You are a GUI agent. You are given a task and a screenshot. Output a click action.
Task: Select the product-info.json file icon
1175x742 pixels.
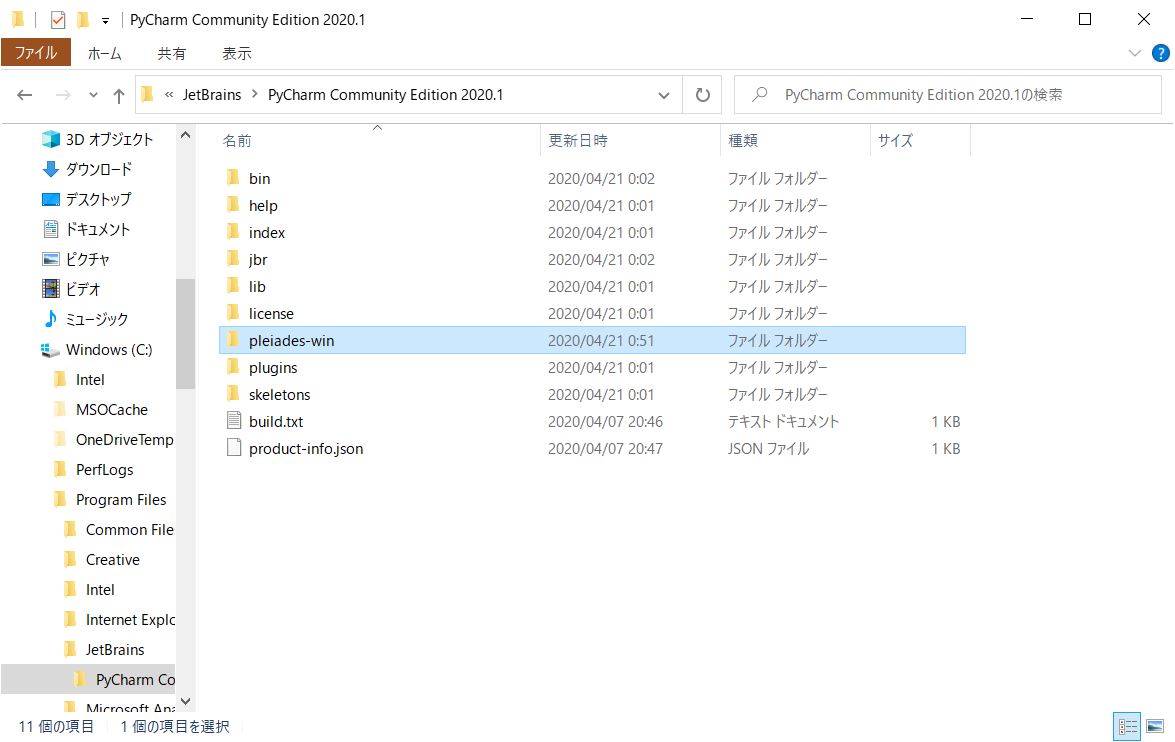(x=234, y=447)
